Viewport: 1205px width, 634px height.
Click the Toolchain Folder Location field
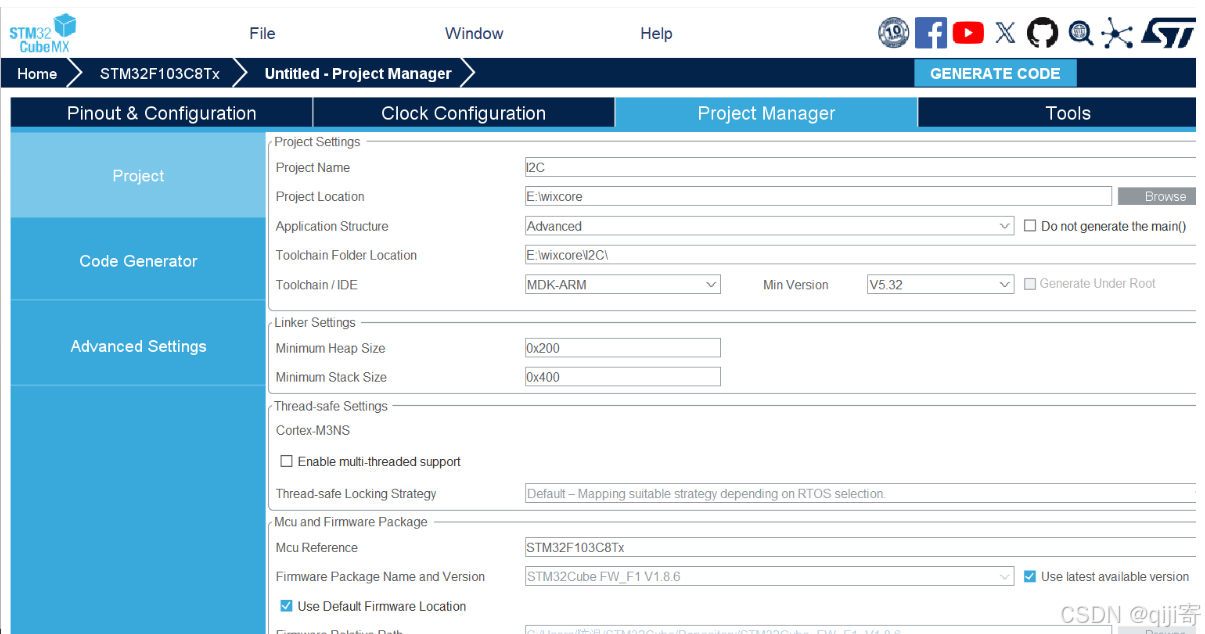(860, 255)
